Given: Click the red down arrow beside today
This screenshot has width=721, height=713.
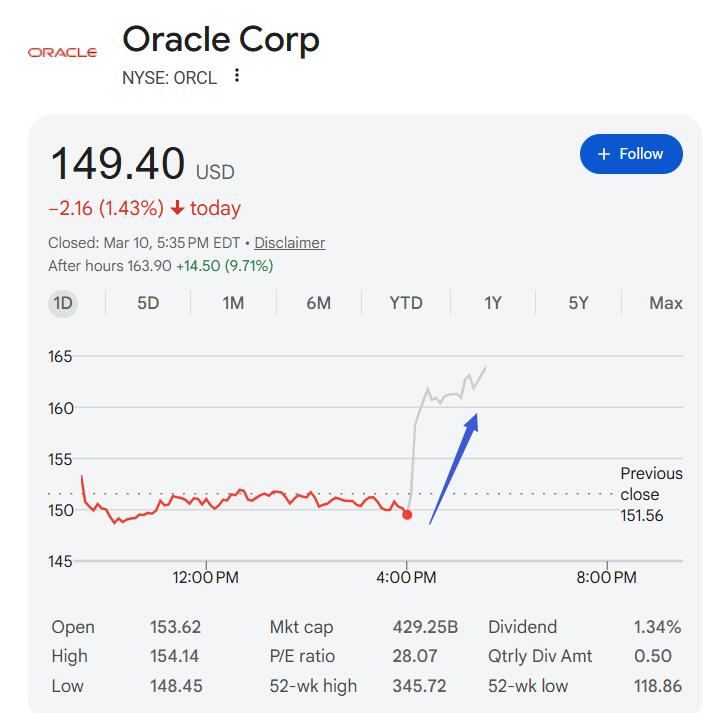Looking at the screenshot, I should click(x=177, y=208).
